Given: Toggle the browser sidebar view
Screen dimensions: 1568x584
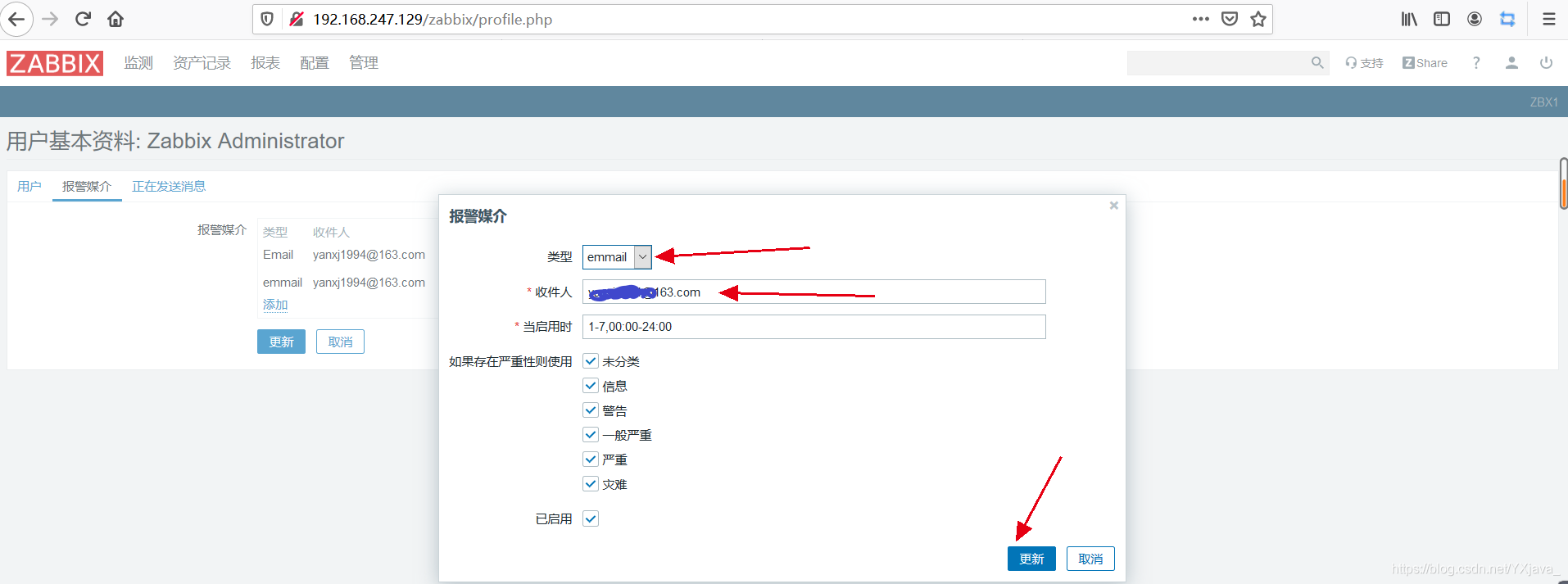Looking at the screenshot, I should coord(1442,19).
